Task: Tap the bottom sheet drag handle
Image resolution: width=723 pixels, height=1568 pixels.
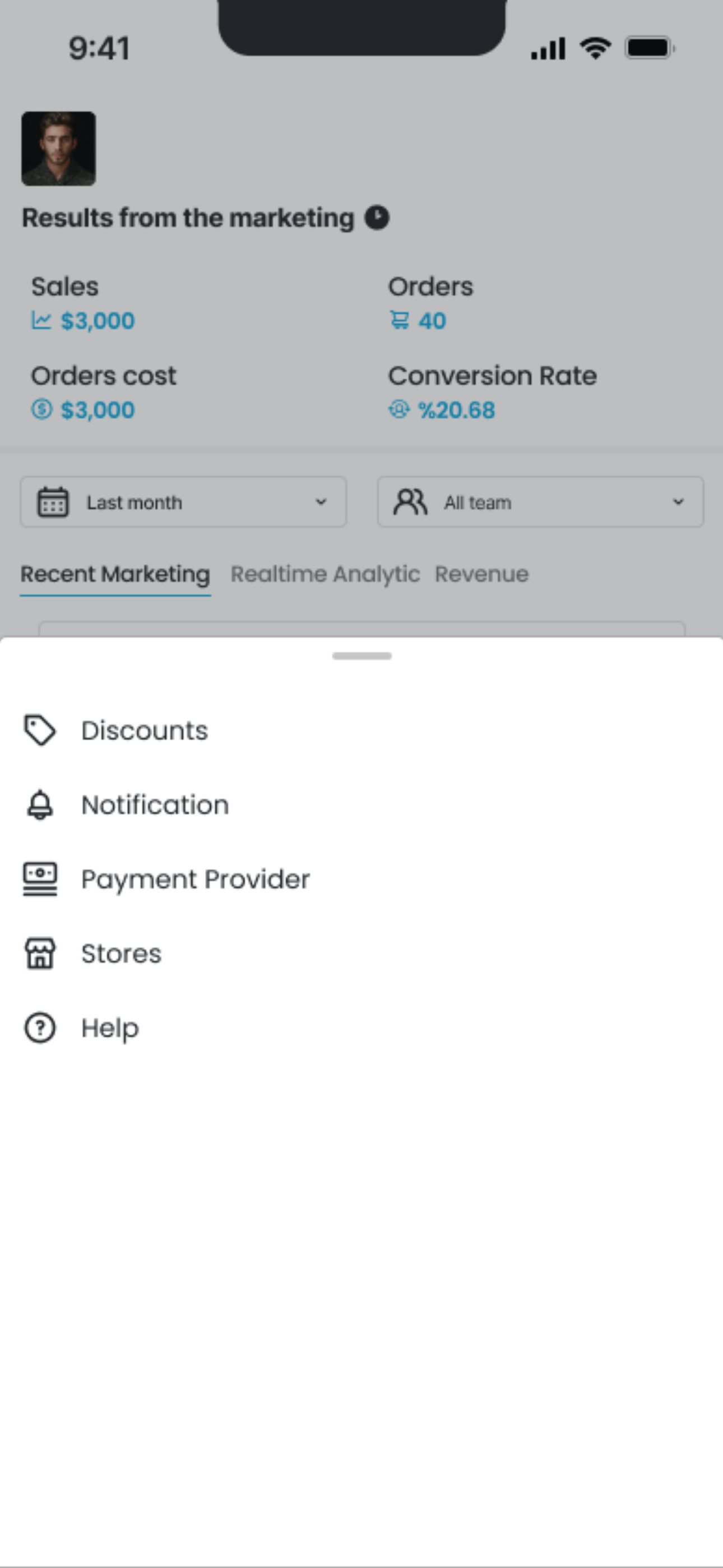Action: point(361,656)
